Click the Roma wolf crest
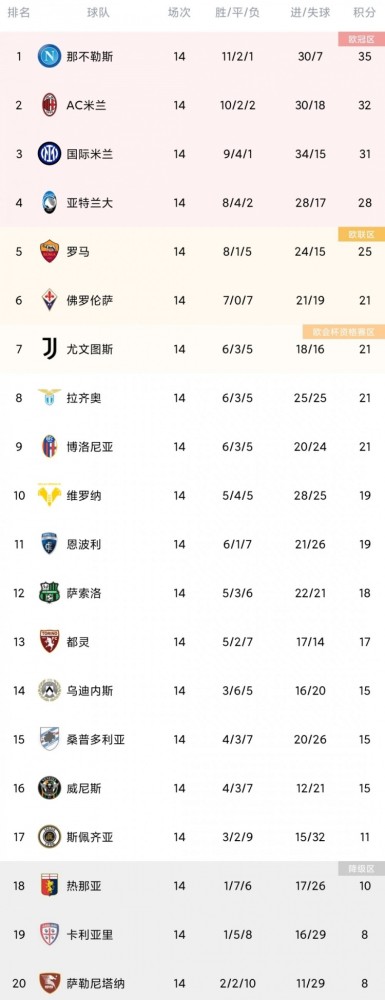The image size is (385, 1000). [49, 251]
